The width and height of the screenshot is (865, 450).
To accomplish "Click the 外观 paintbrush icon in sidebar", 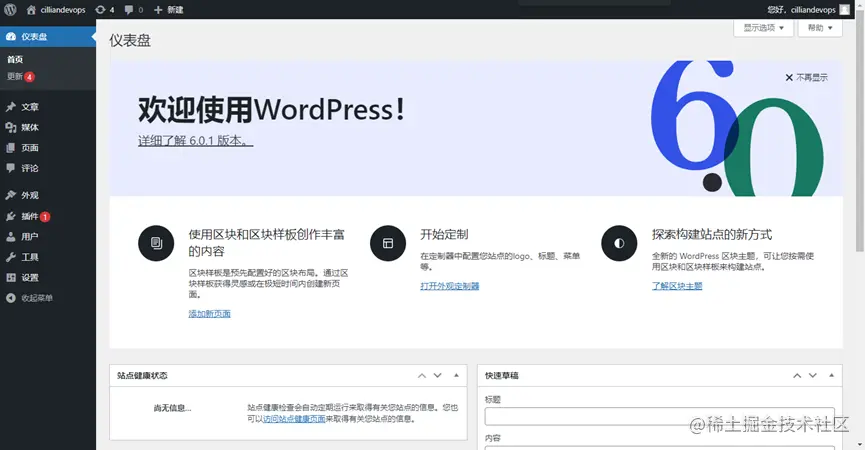I will coord(10,195).
